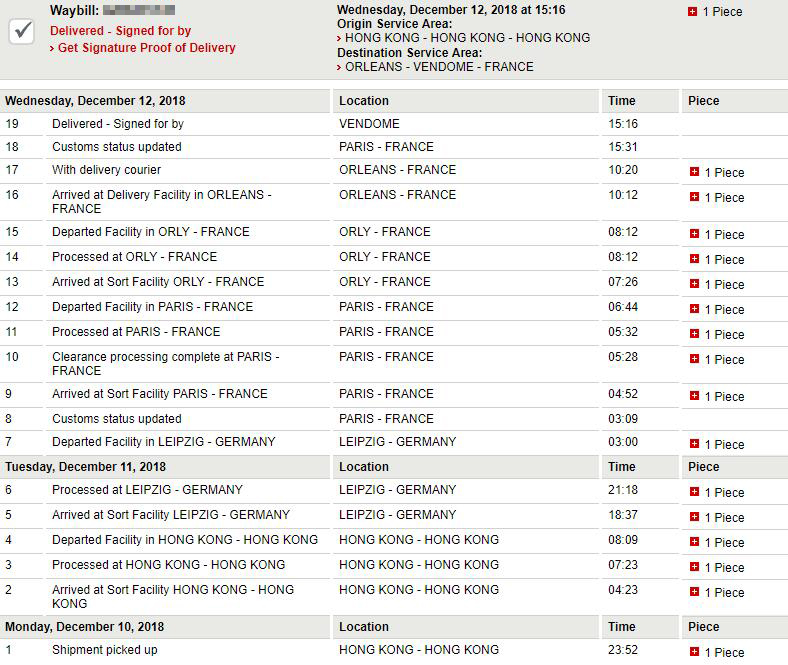Expand piece plus icon for Processed at HONG KONG
Screen dimensions: 788x665
point(695,567)
